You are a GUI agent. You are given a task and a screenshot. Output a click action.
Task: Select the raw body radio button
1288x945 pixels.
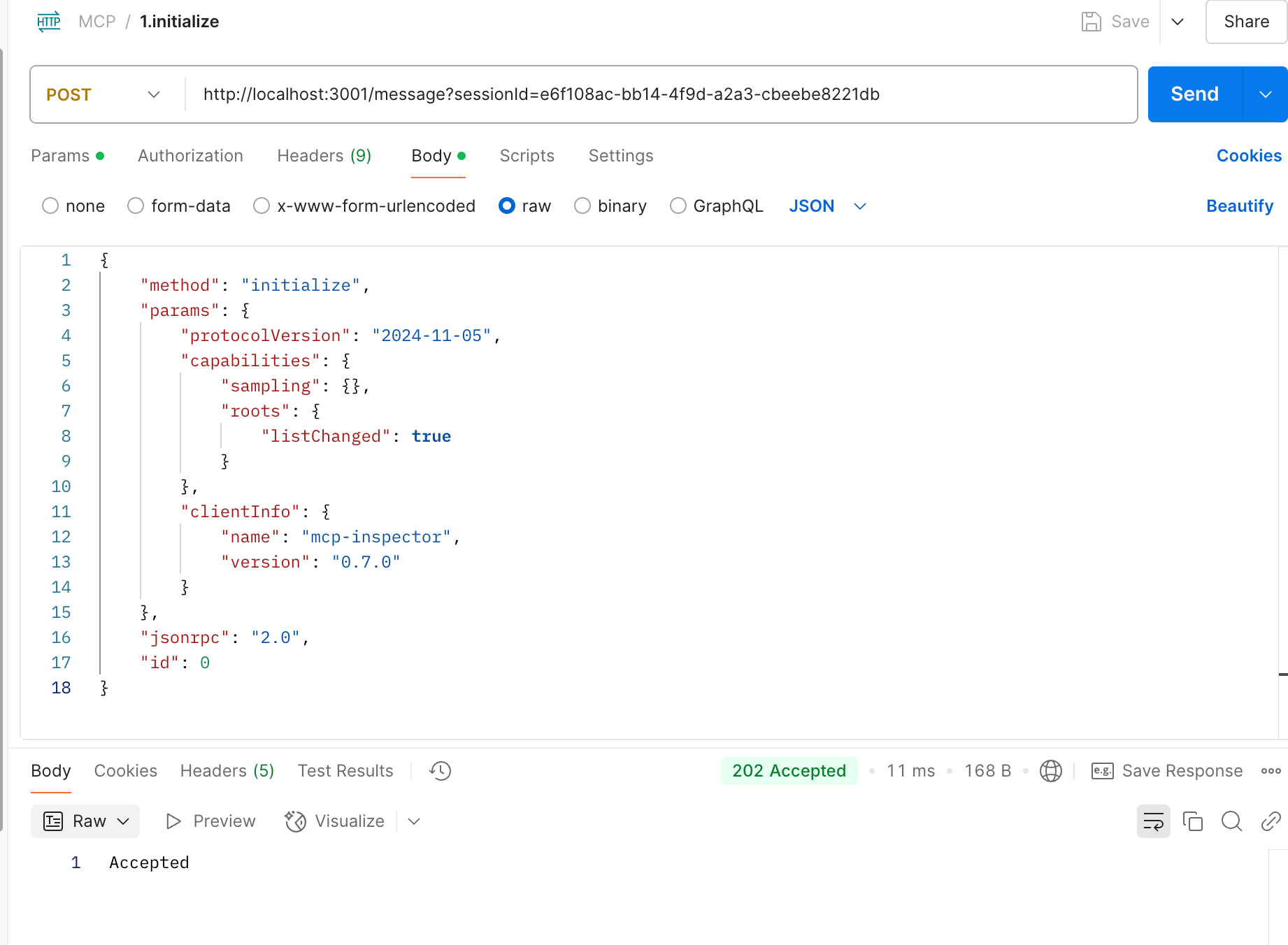click(507, 205)
